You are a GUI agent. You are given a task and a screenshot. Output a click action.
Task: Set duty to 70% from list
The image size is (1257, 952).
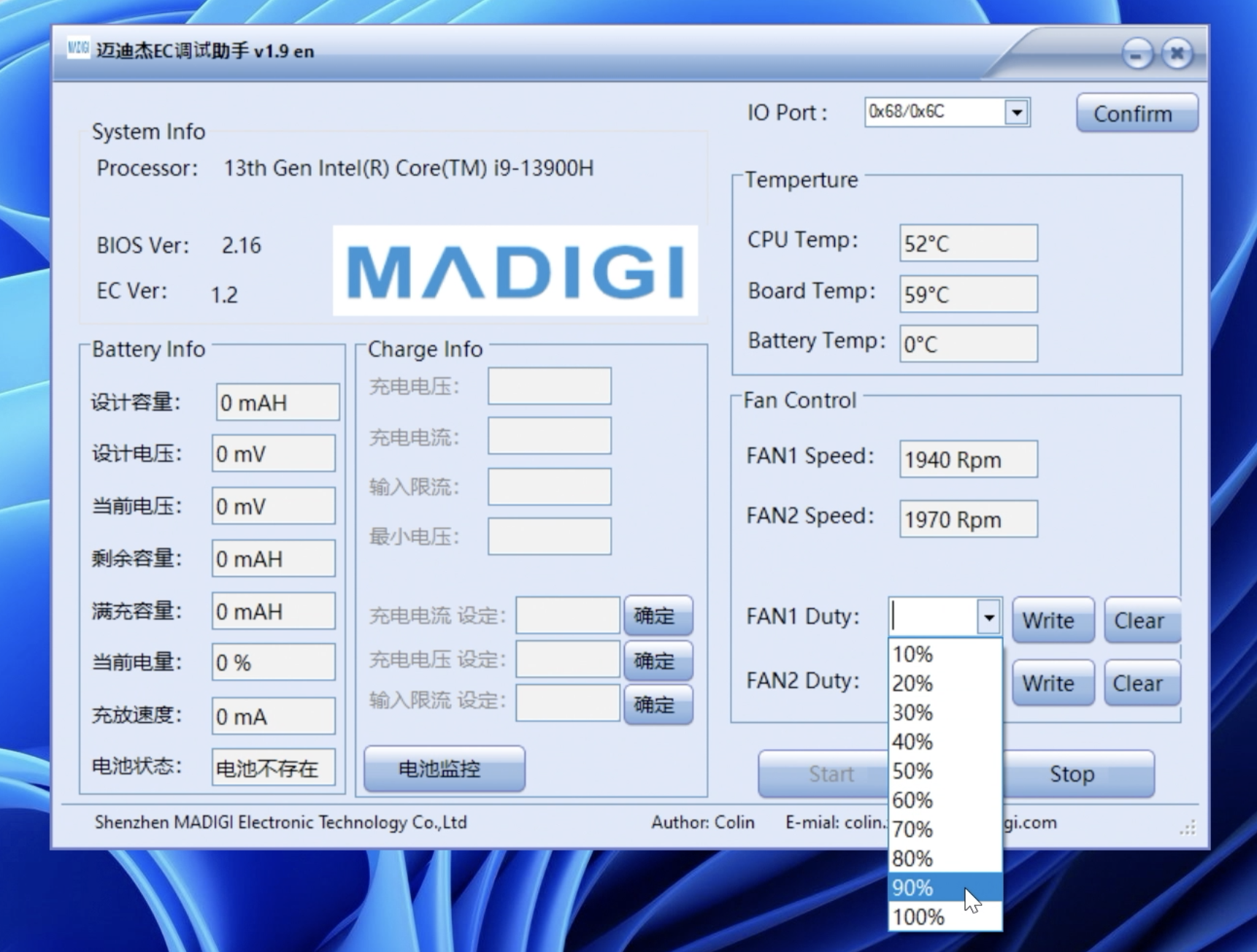click(945, 829)
